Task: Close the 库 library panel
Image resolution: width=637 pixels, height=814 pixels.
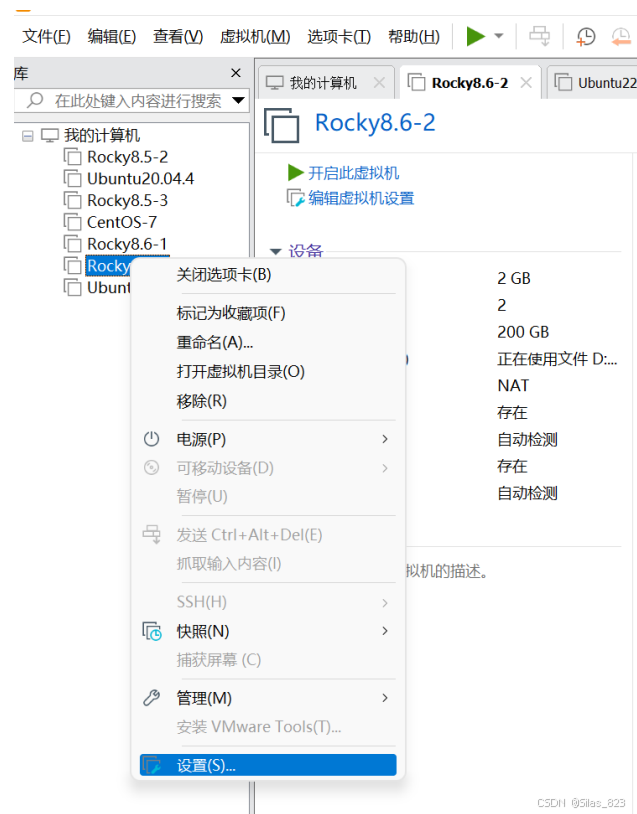Action: [236, 73]
